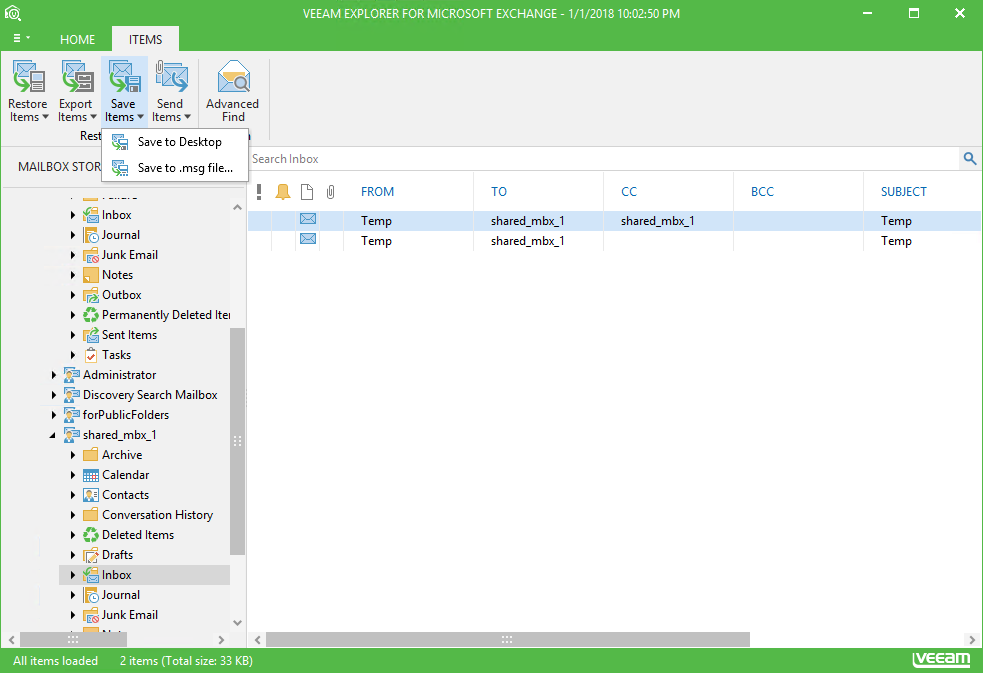The width and height of the screenshot is (983, 673).
Task: Select the second Temp message row
Action: tap(614, 241)
